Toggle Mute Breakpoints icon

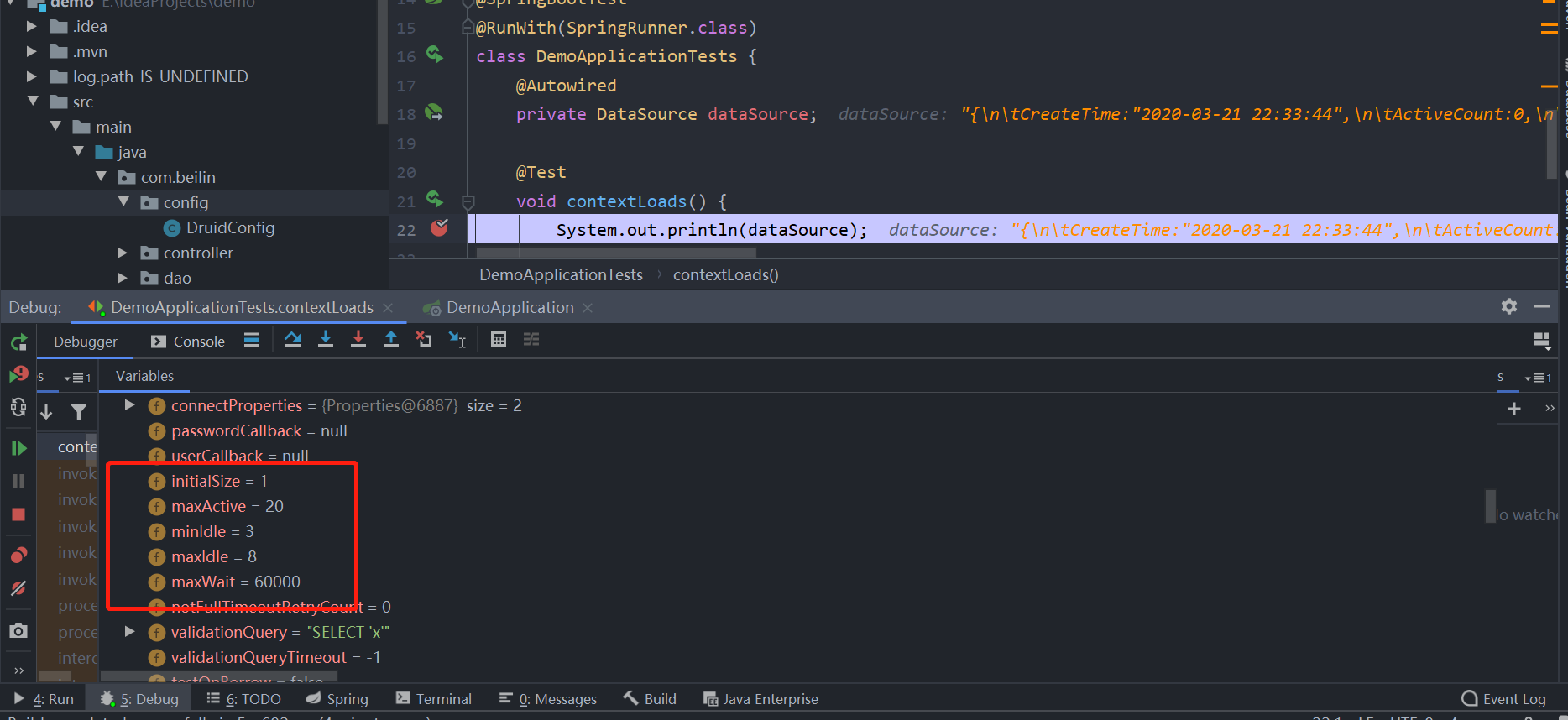coord(18,588)
